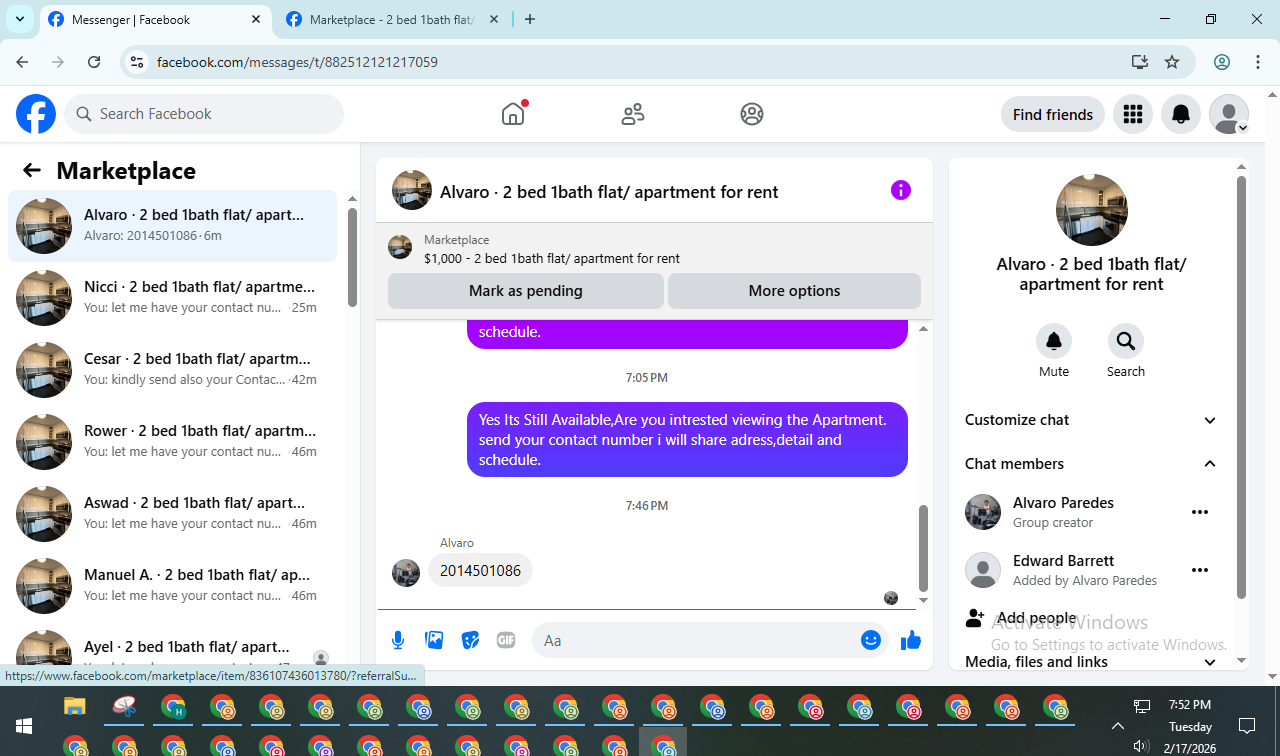Open $1,000 marketplace listing banner
The image size is (1280, 756).
click(654, 248)
